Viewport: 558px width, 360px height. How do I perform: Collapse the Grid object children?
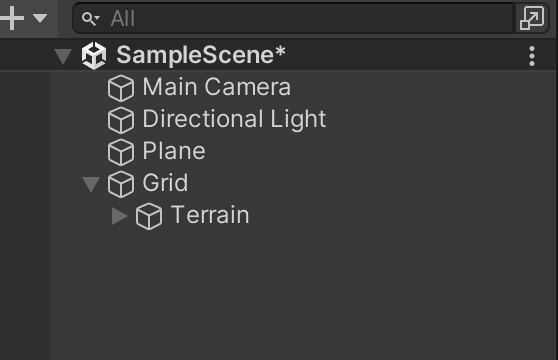coord(91,184)
